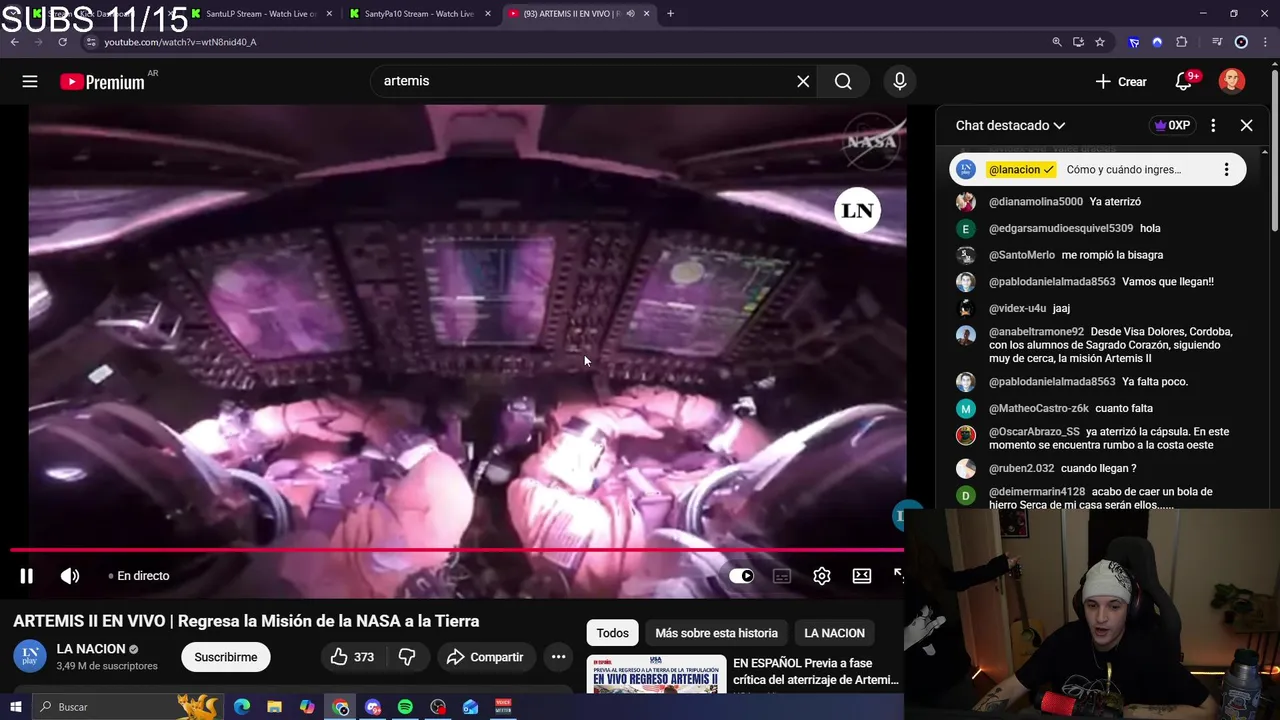Viewport: 1280px width, 720px height.
Task: Open the account avatar menu
Action: pyautogui.click(x=1232, y=82)
